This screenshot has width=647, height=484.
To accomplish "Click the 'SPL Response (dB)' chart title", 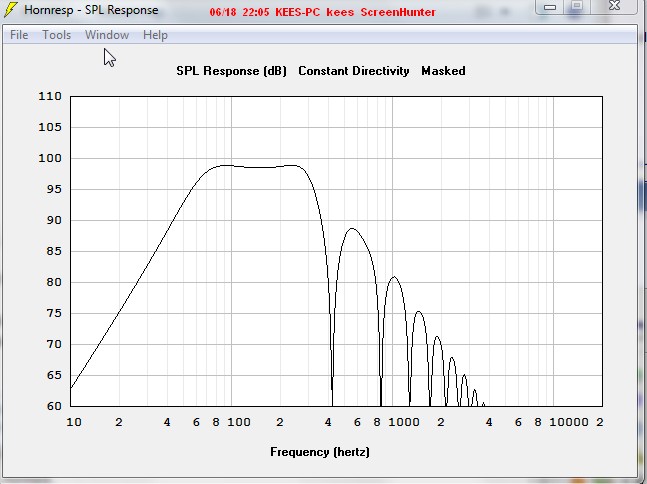I will 231,71.
